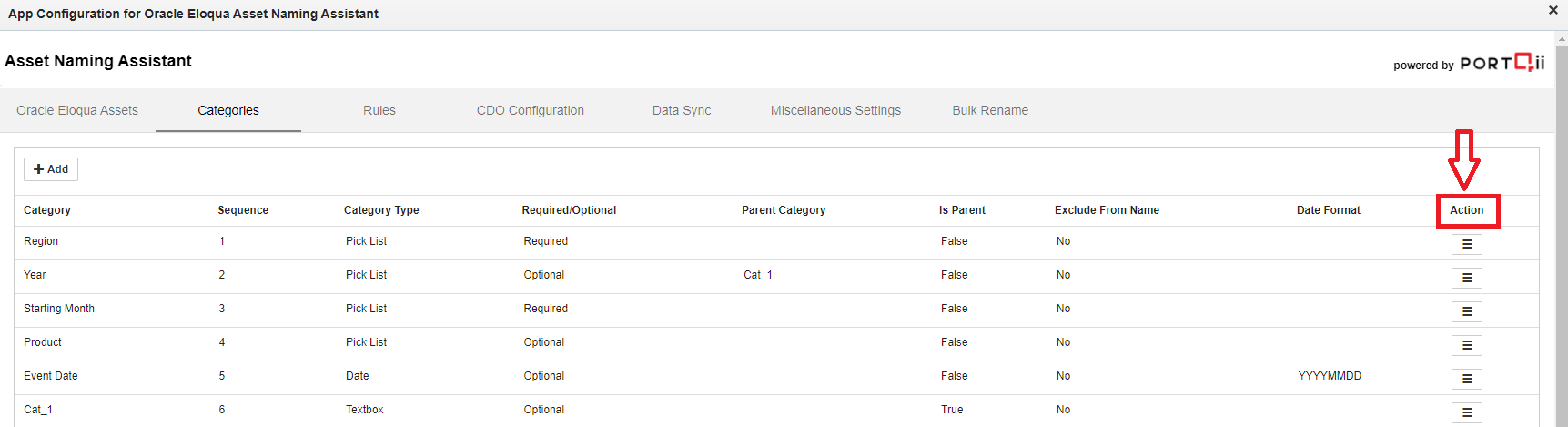Switch to the Oracle Eloqua Assets tab

pyautogui.click(x=77, y=110)
